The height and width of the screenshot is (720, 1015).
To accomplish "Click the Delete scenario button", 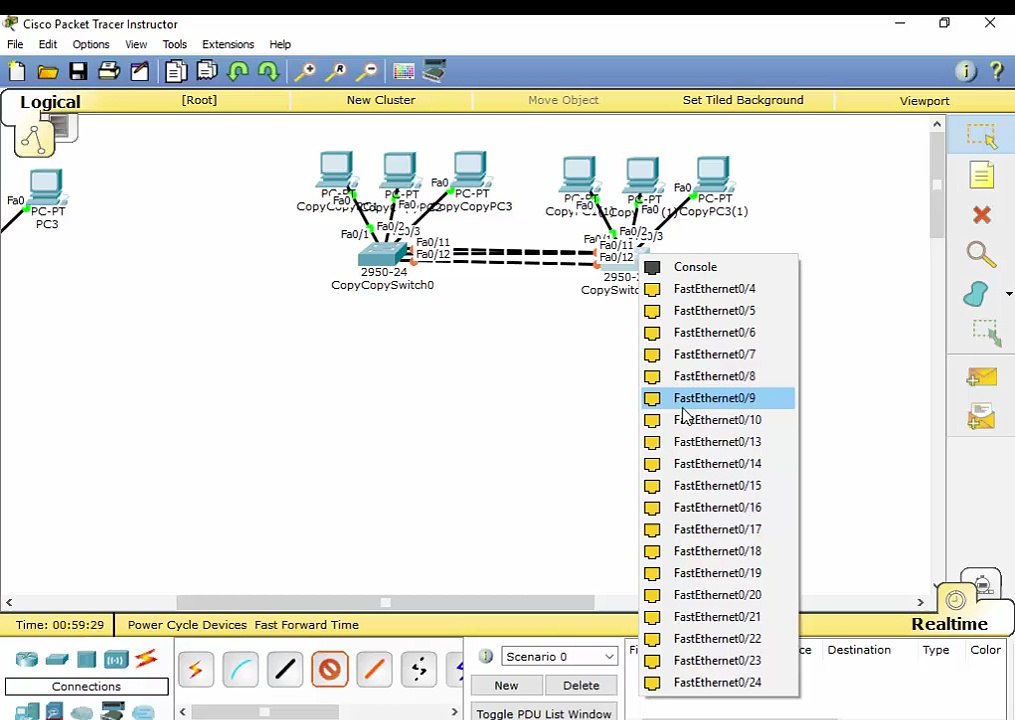I will pos(581,685).
